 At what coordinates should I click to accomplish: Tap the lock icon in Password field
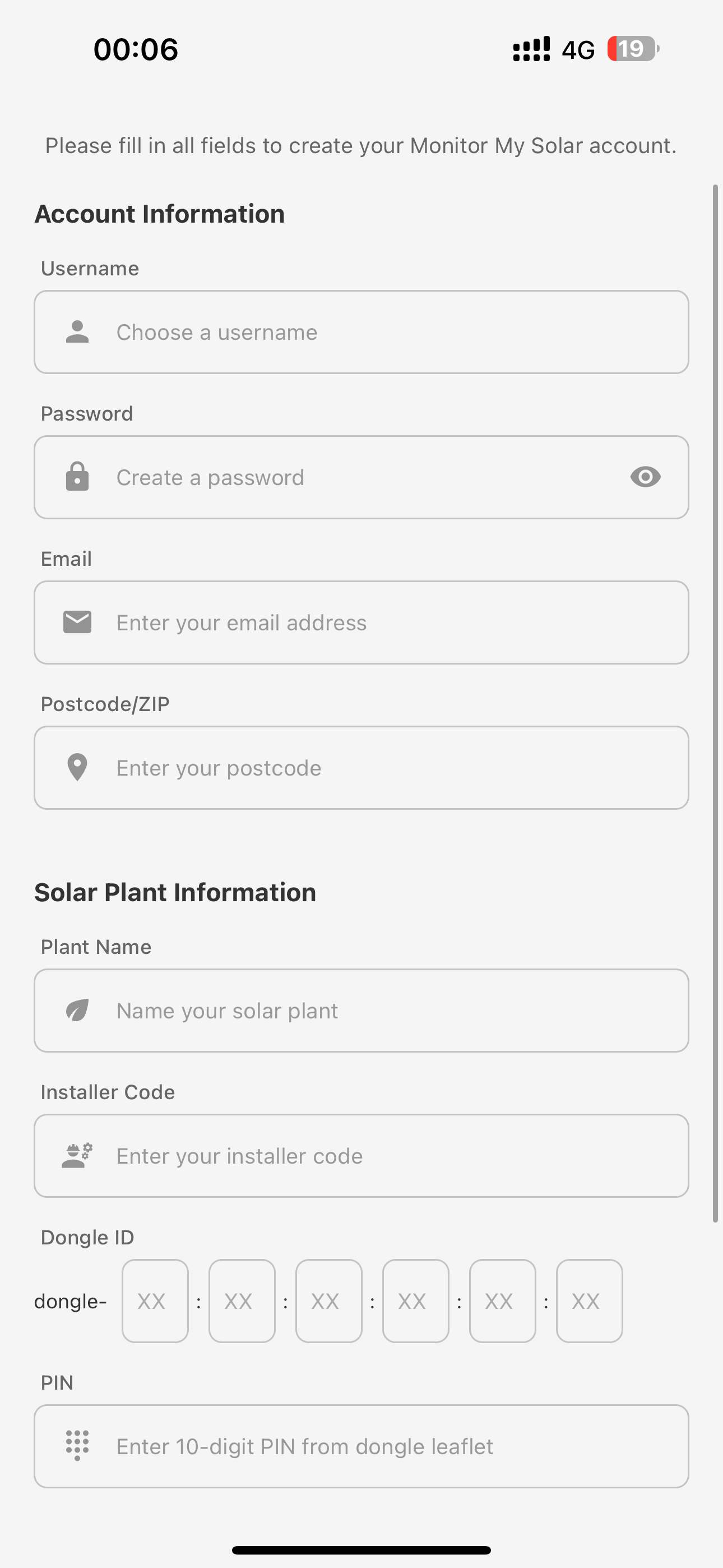click(x=77, y=477)
